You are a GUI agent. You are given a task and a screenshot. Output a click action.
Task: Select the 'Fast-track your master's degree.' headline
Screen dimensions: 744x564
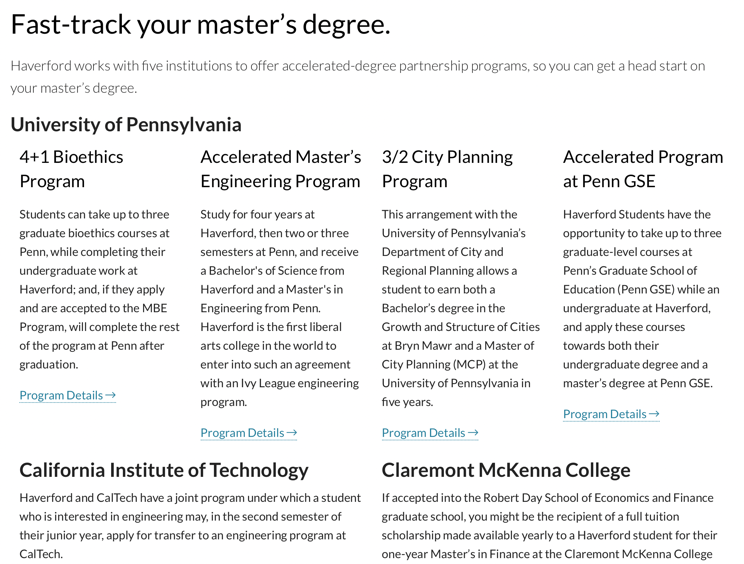click(200, 25)
